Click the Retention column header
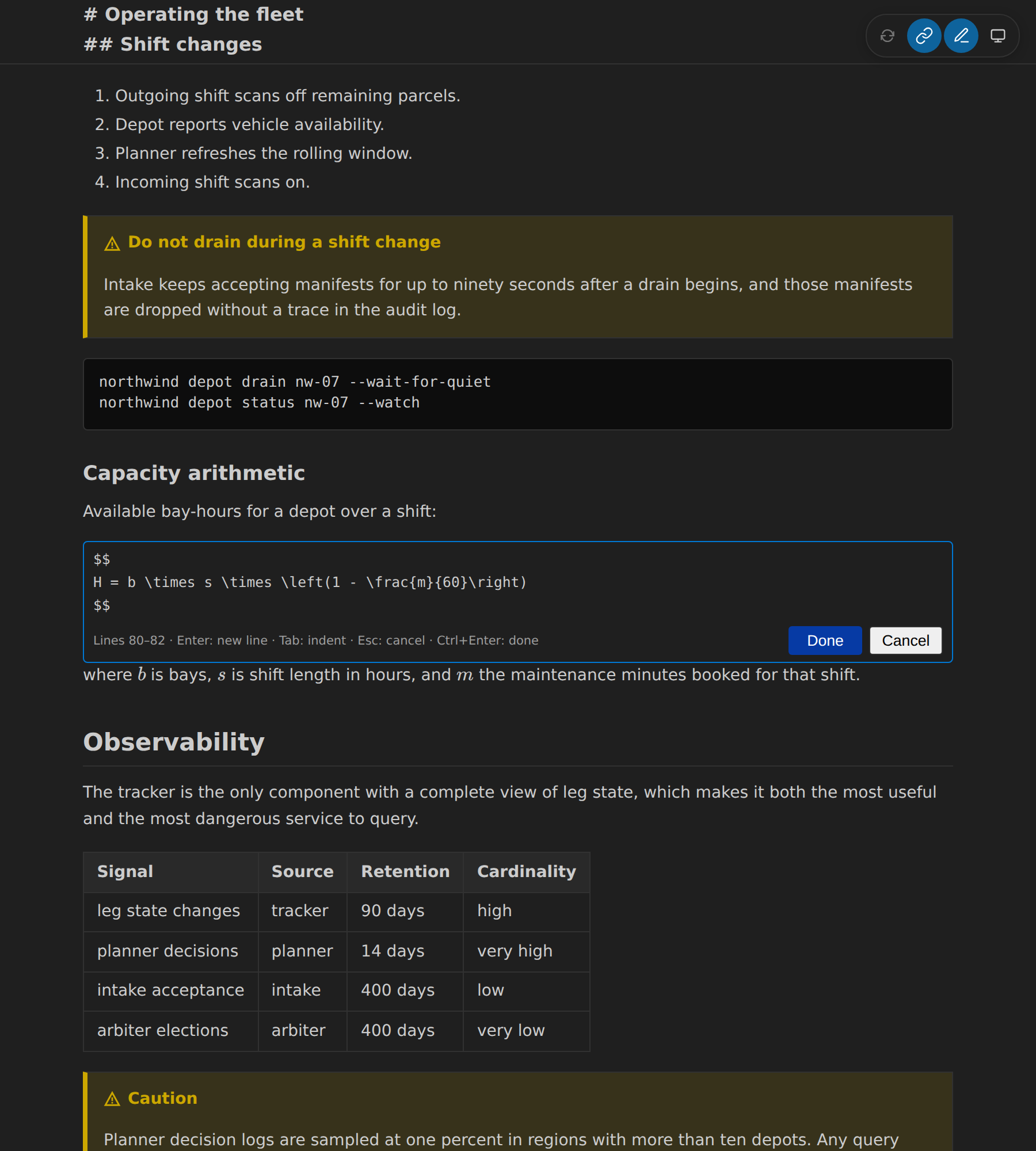This screenshot has width=1036, height=1151. (x=405, y=871)
